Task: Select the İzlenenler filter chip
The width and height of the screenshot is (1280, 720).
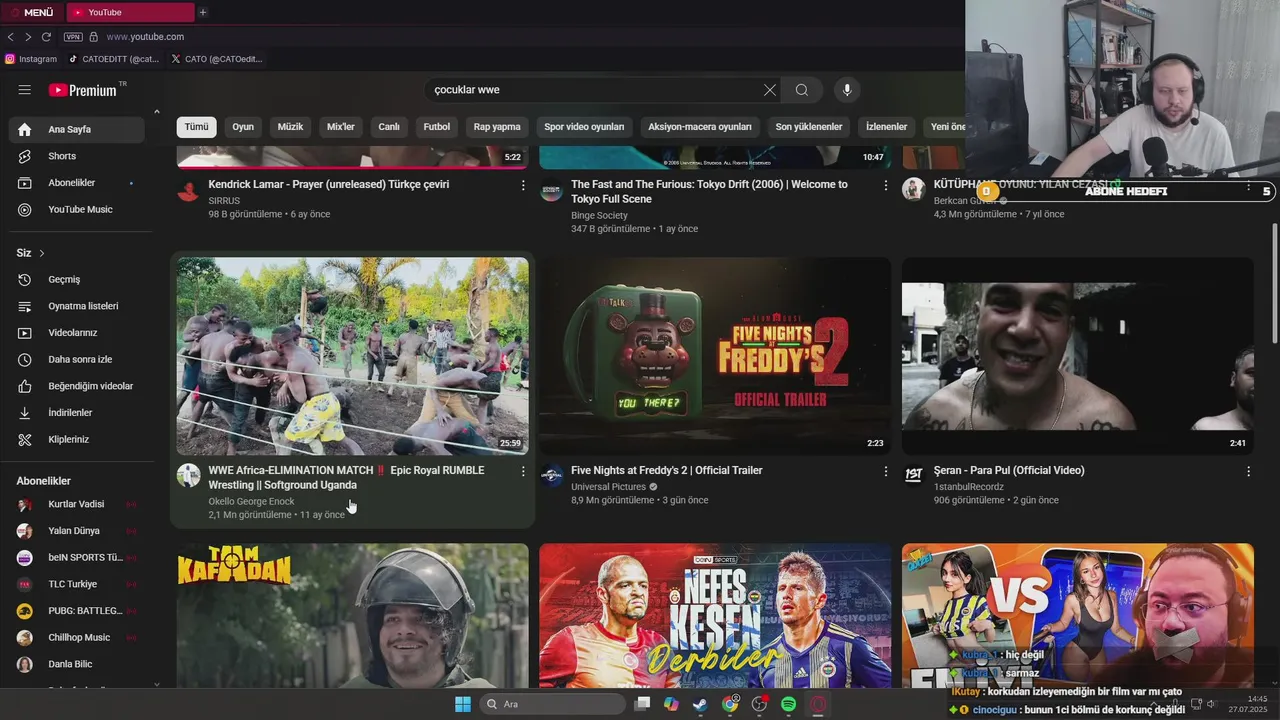Action: click(x=886, y=127)
